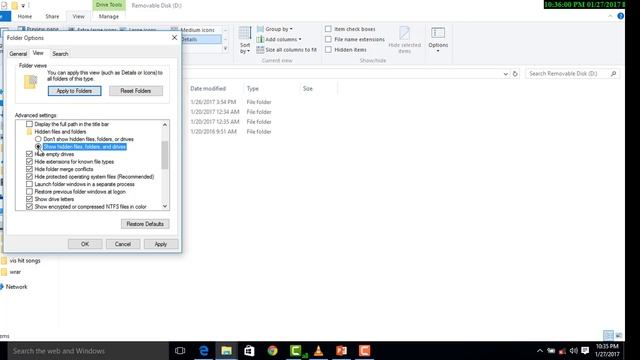Open Group by dropdown
The height and width of the screenshot is (360, 640).
(274, 29)
